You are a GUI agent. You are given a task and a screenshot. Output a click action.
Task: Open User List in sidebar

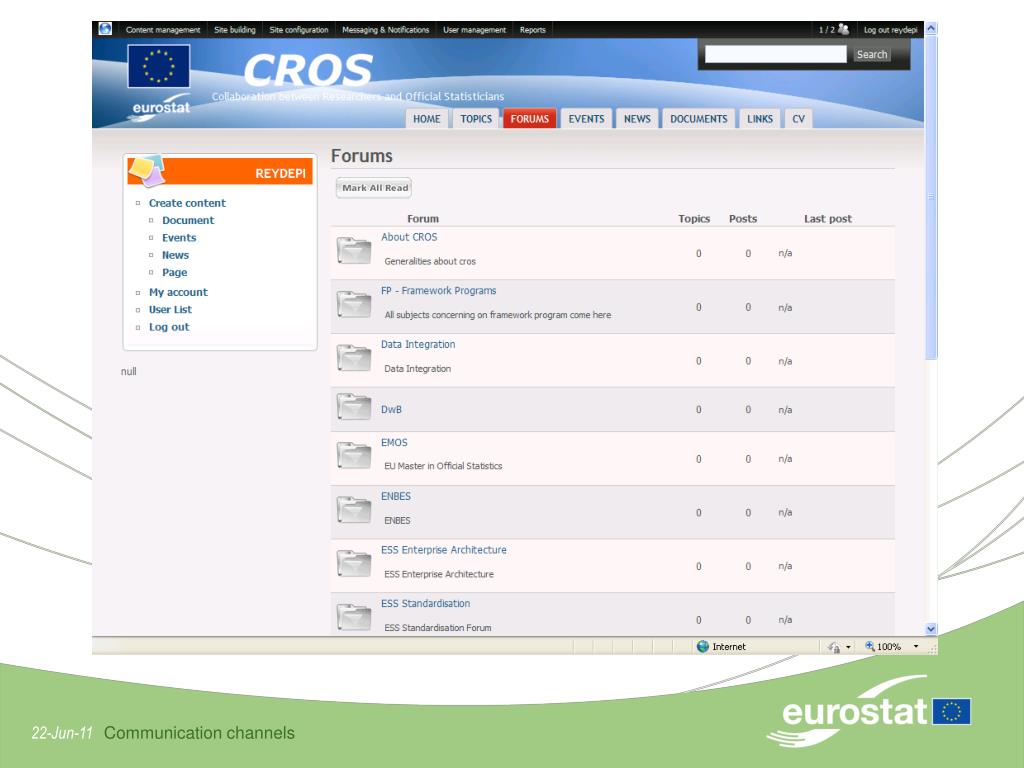click(x=170, y=310)
